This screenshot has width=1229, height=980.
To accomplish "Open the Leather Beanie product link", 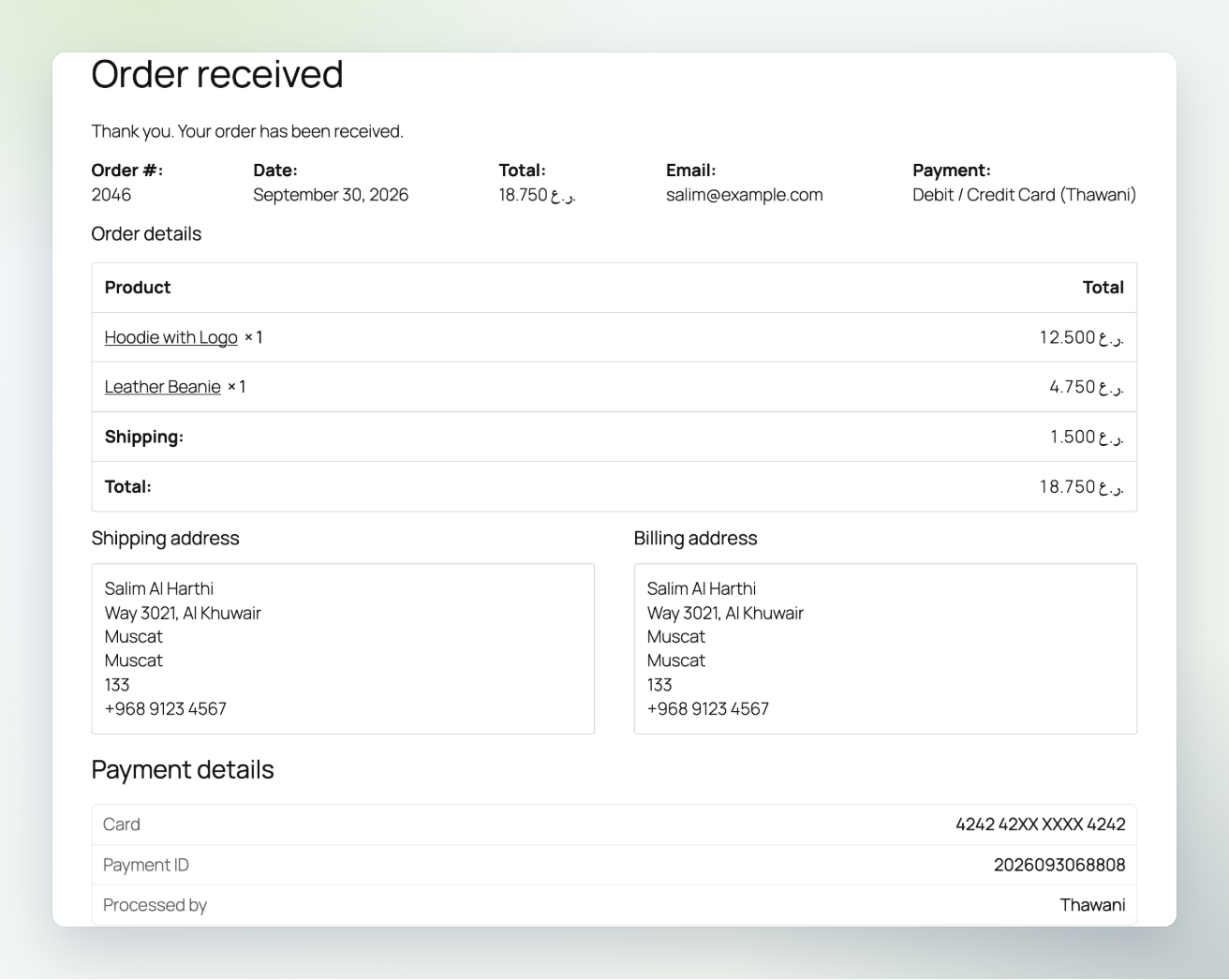I will coord(162,387).
